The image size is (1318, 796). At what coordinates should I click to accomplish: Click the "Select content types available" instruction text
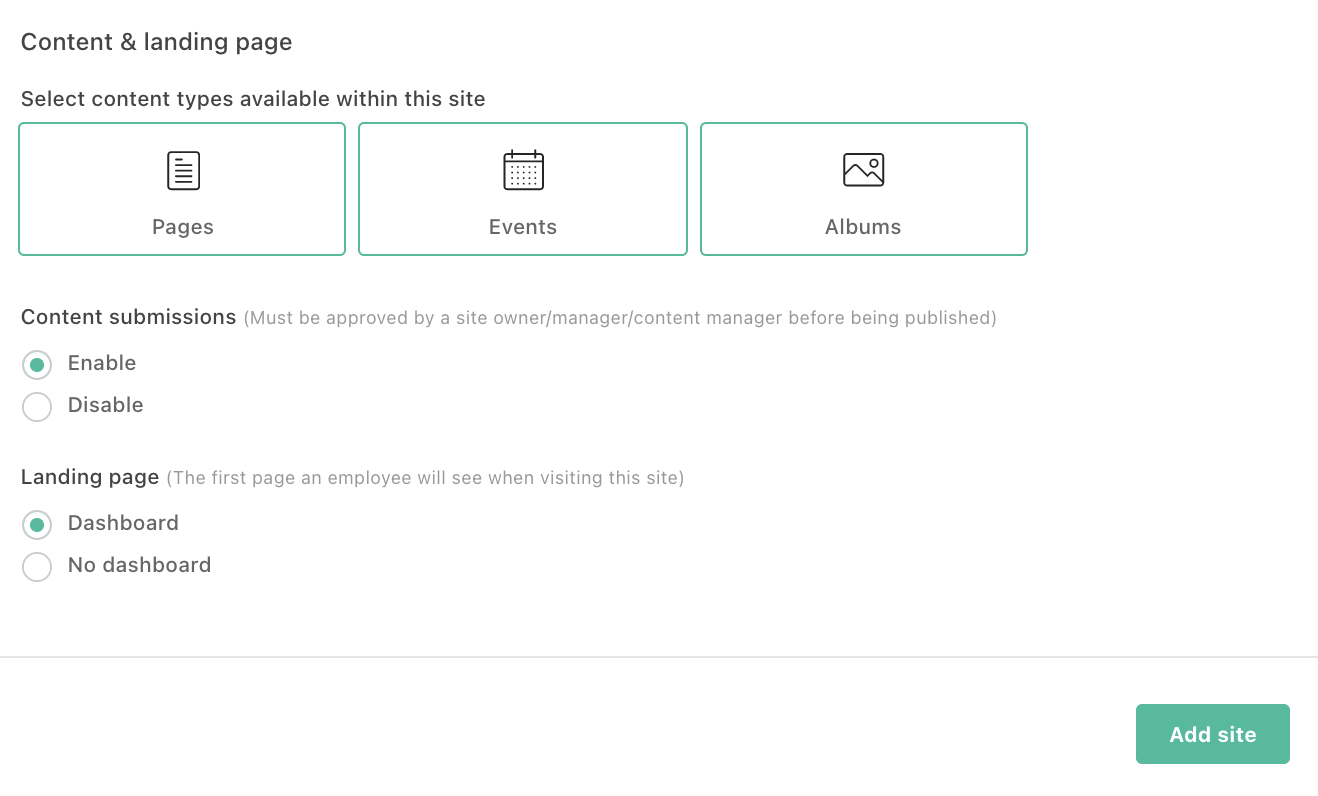coord(253,99)
